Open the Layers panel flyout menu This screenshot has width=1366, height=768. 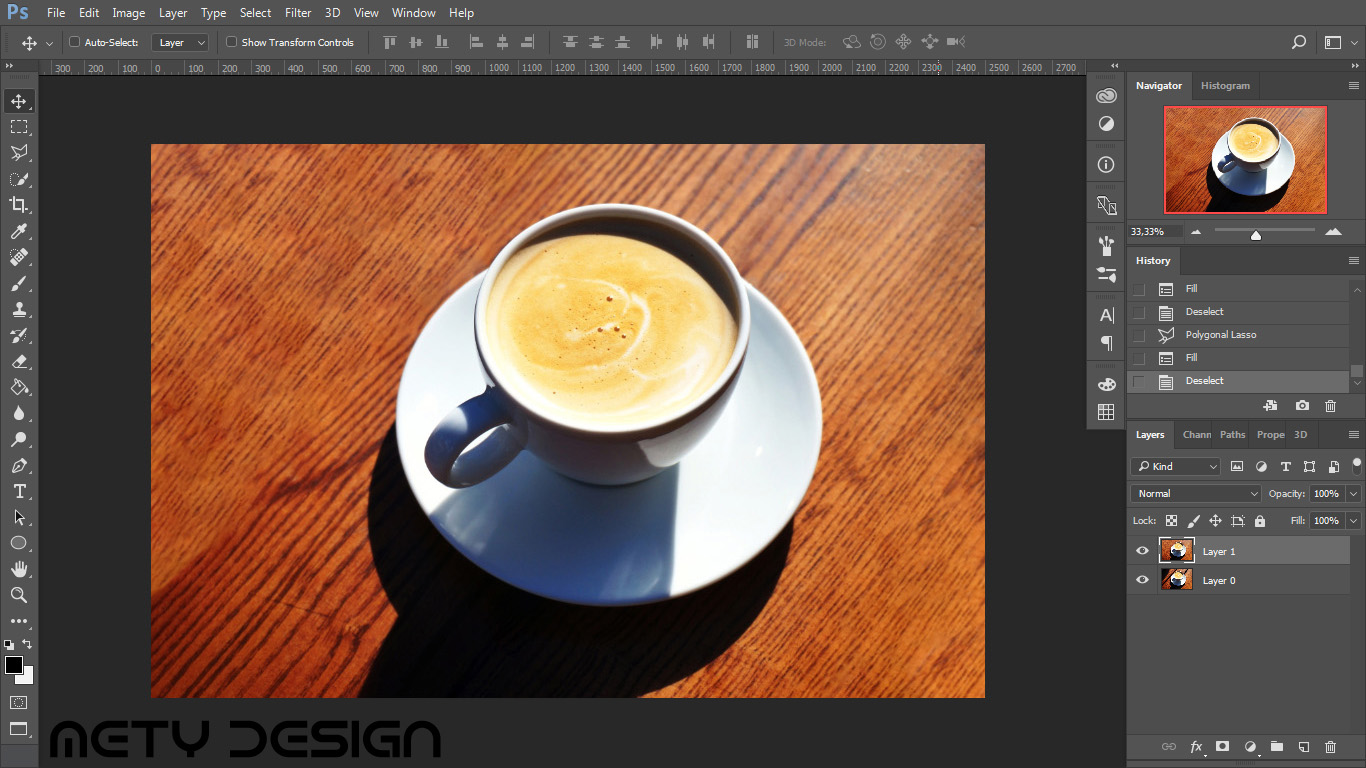pyautogui.click(x=1354, y=435)
